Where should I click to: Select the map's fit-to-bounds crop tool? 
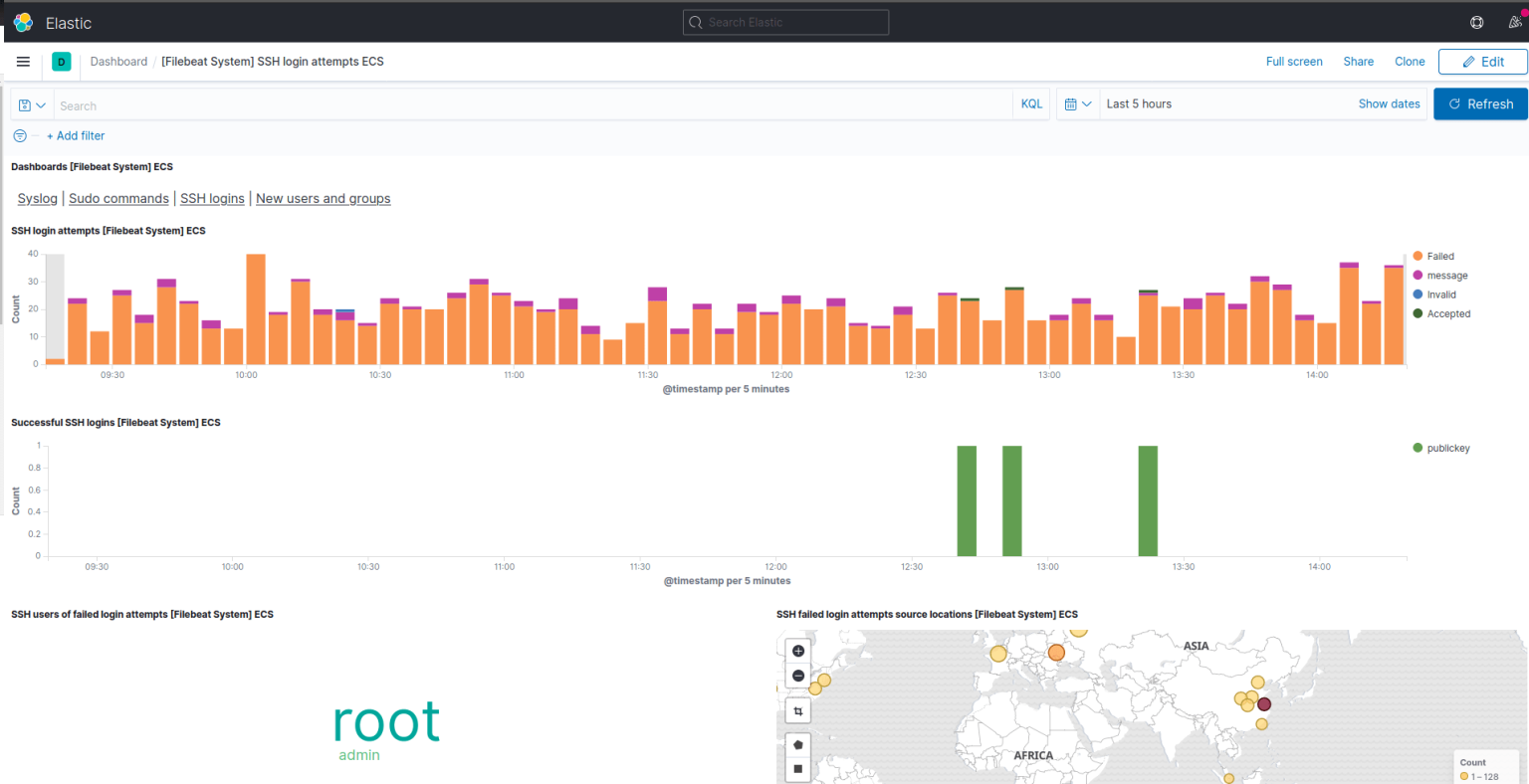tap(797, 710)
